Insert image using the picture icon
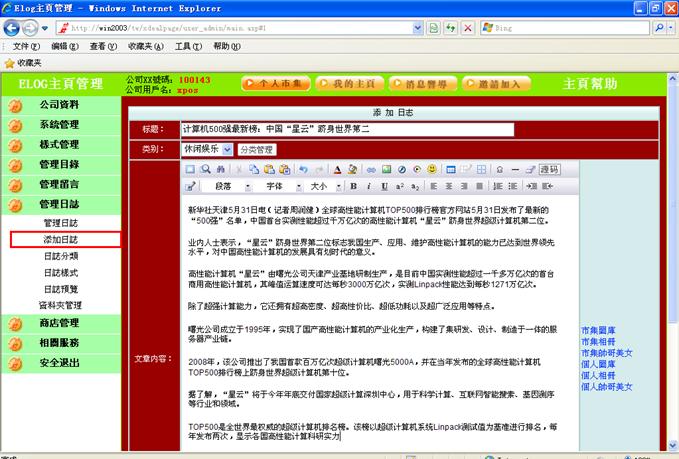Screen dimensions: 679x459 387,170
